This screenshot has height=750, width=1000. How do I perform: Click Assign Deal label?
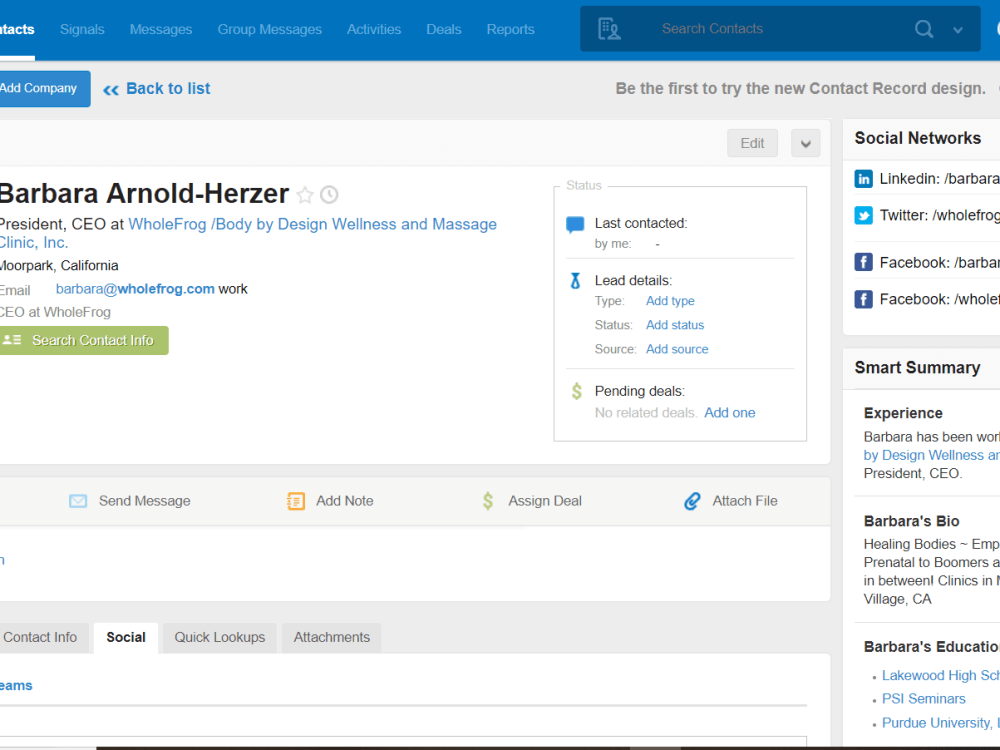pyautogui.click(x=545, y=501)
